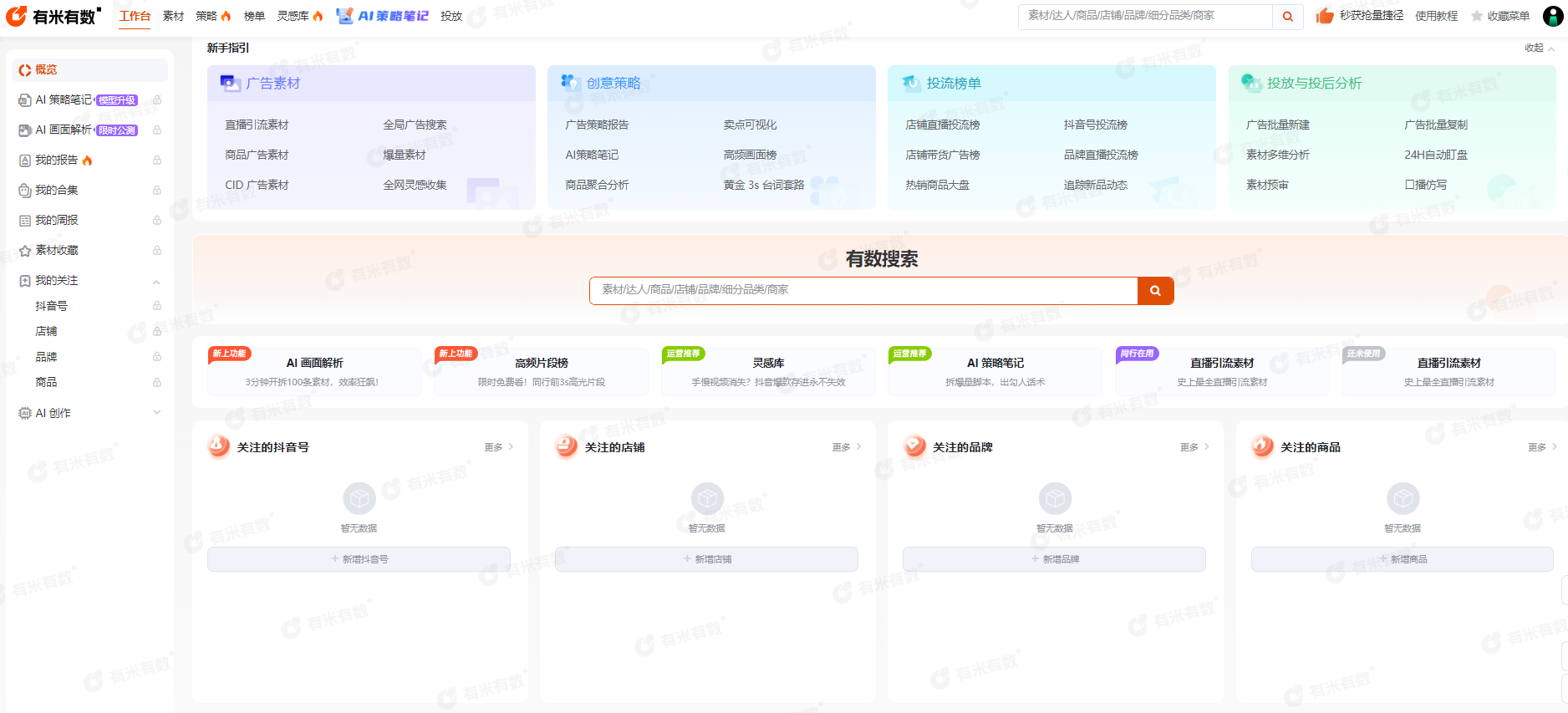Click the lock icon beside AI 策略笔记

157,100
